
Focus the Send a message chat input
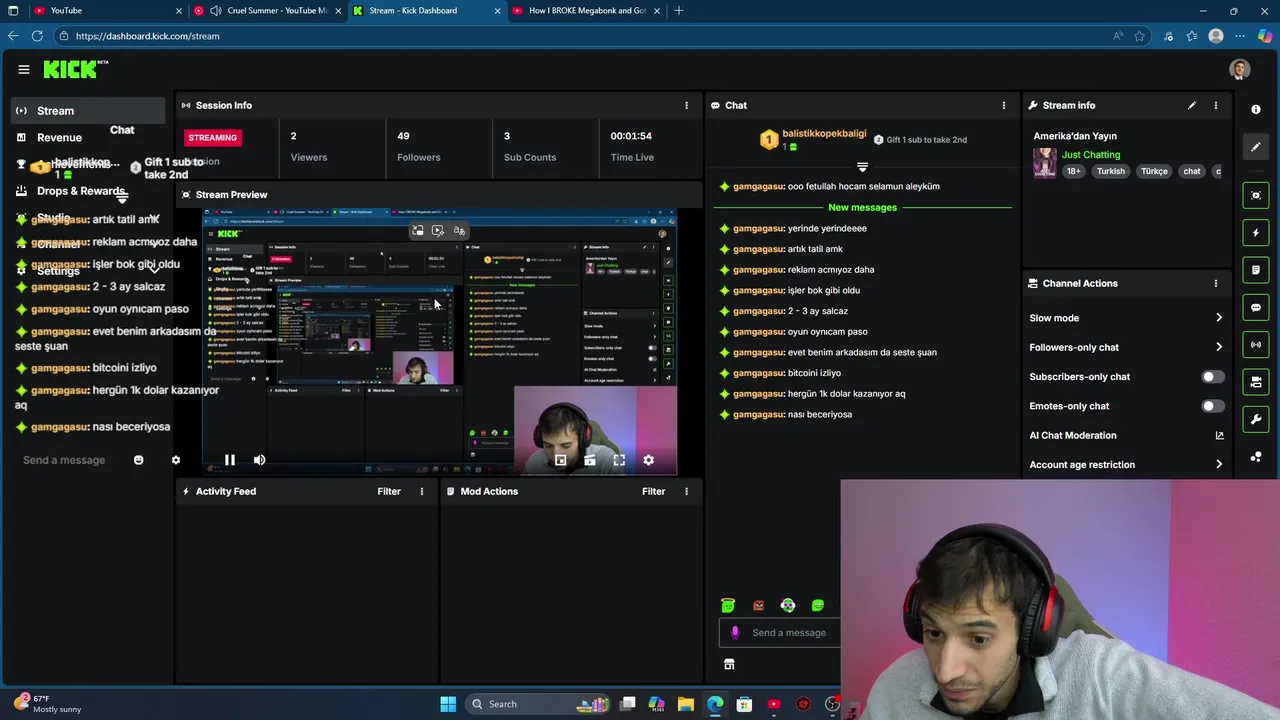click(x=789, y=632)
